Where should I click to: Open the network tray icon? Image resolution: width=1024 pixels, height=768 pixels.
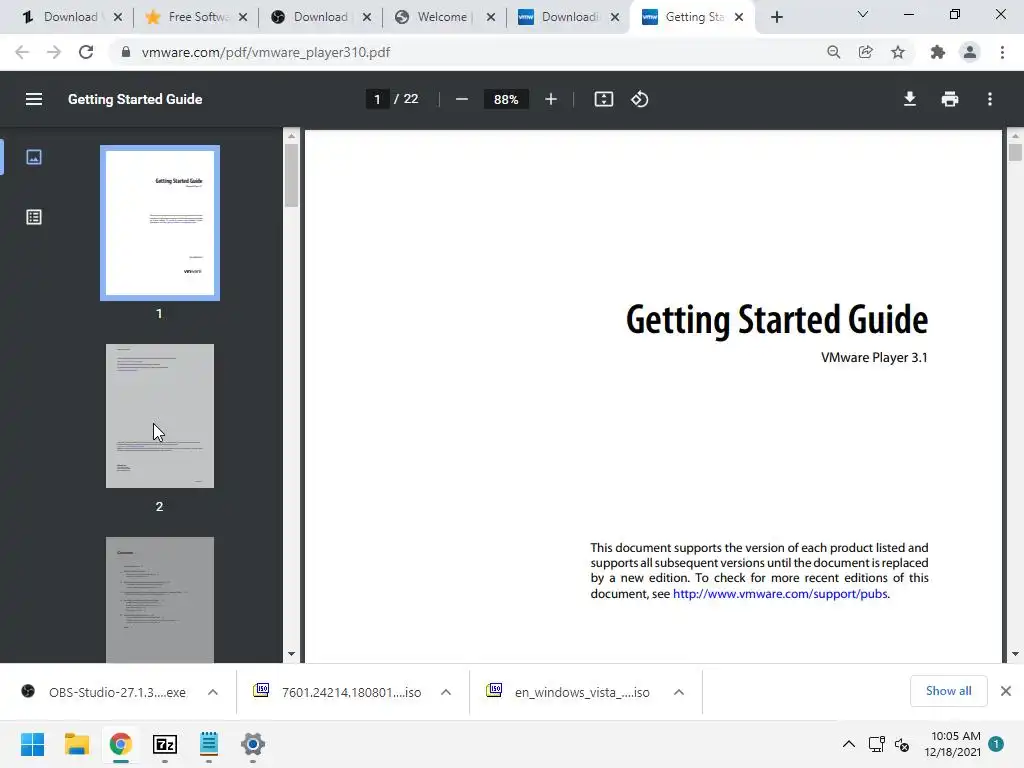(x=876, y=744)
